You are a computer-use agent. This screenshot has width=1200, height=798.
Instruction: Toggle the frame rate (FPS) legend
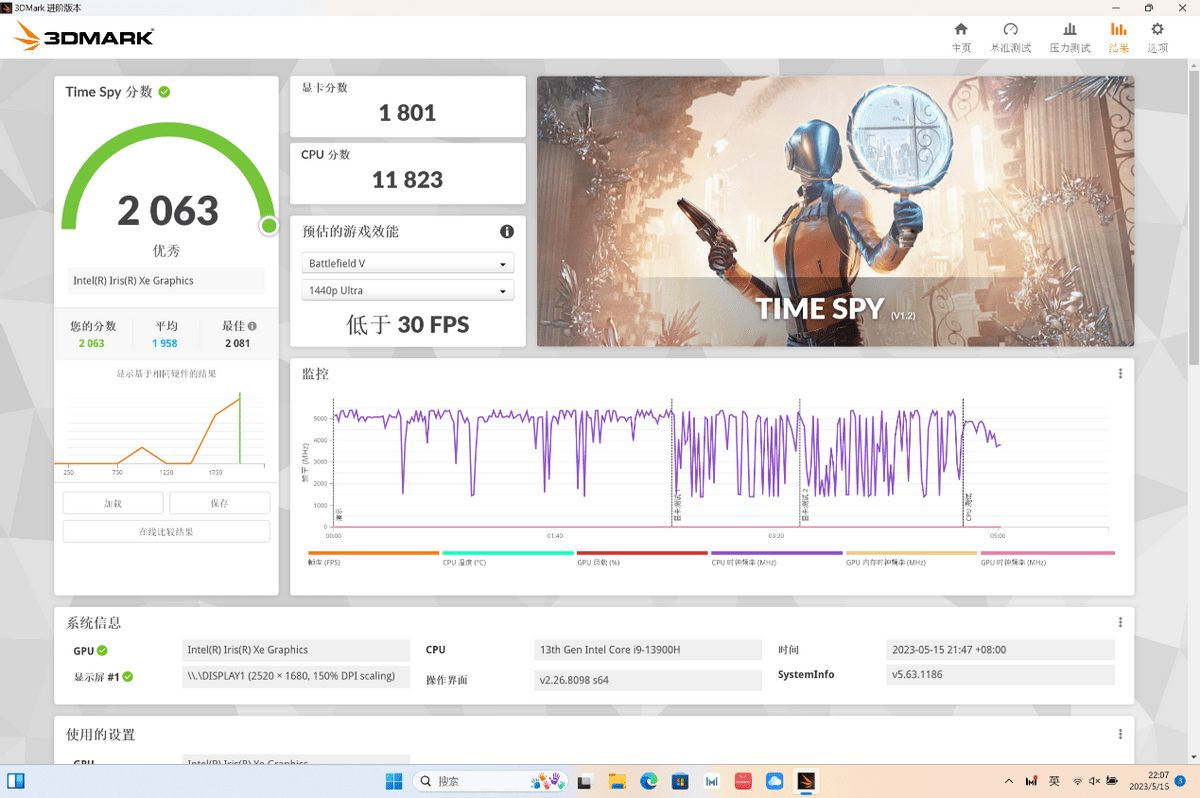374,557
